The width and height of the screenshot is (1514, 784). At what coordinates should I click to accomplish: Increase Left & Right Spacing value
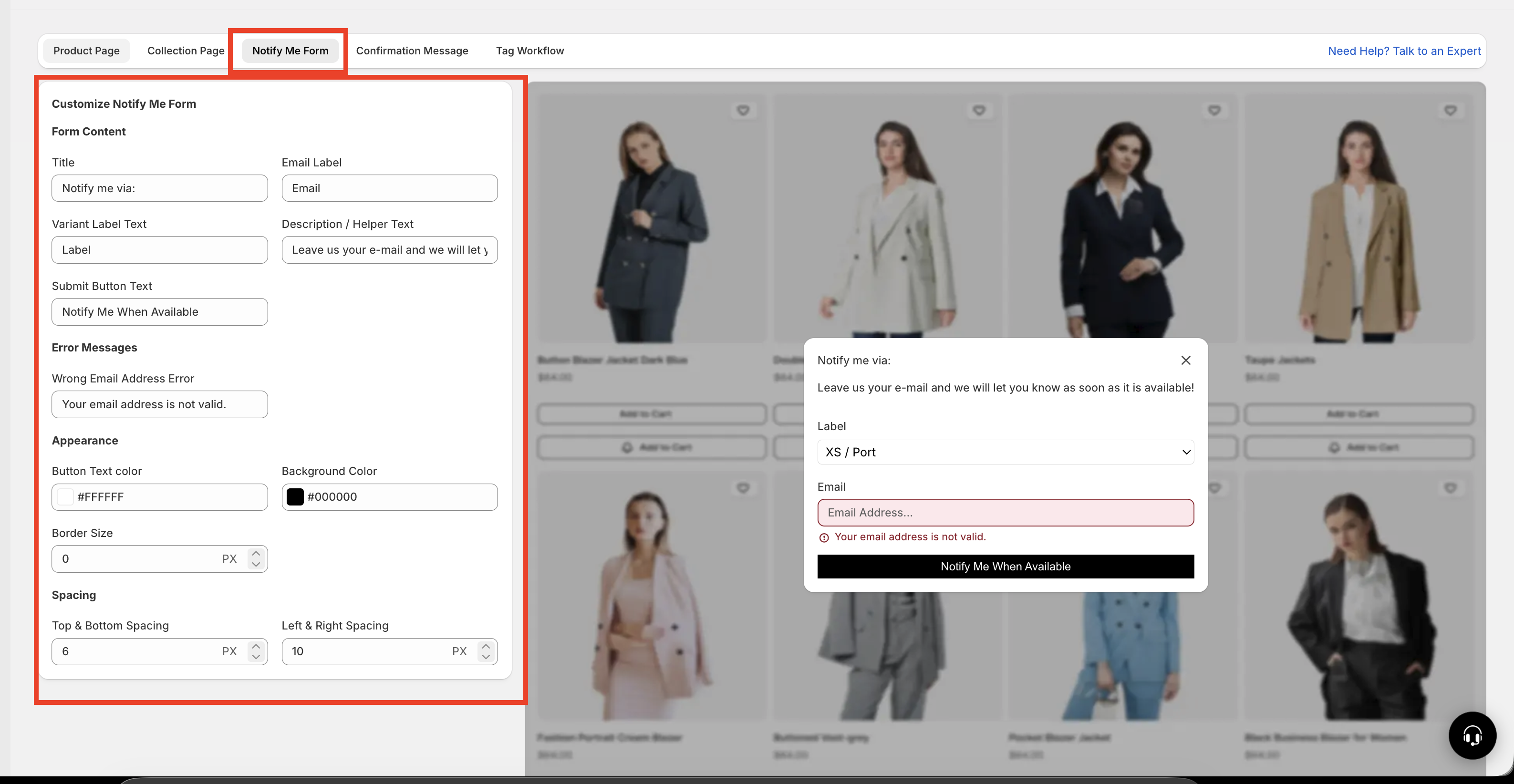click(486, 646)
